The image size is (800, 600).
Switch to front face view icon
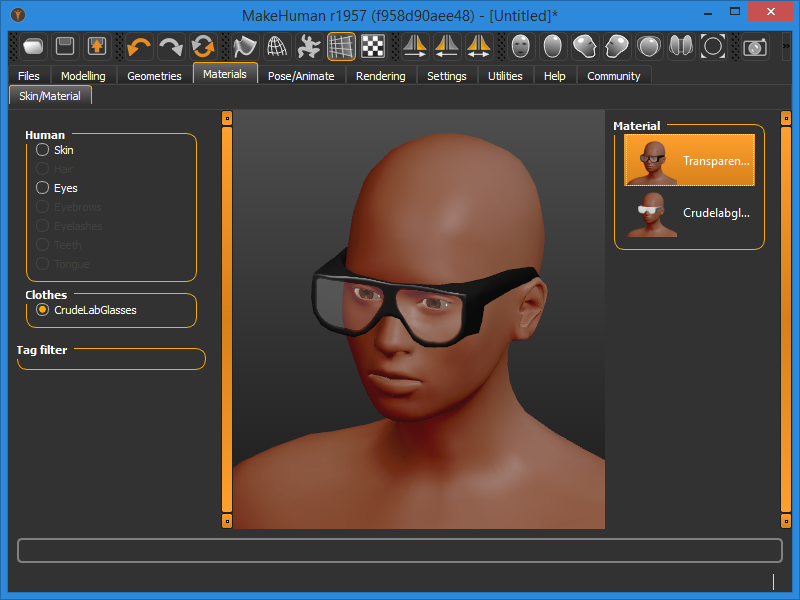(x=520, y=47)
